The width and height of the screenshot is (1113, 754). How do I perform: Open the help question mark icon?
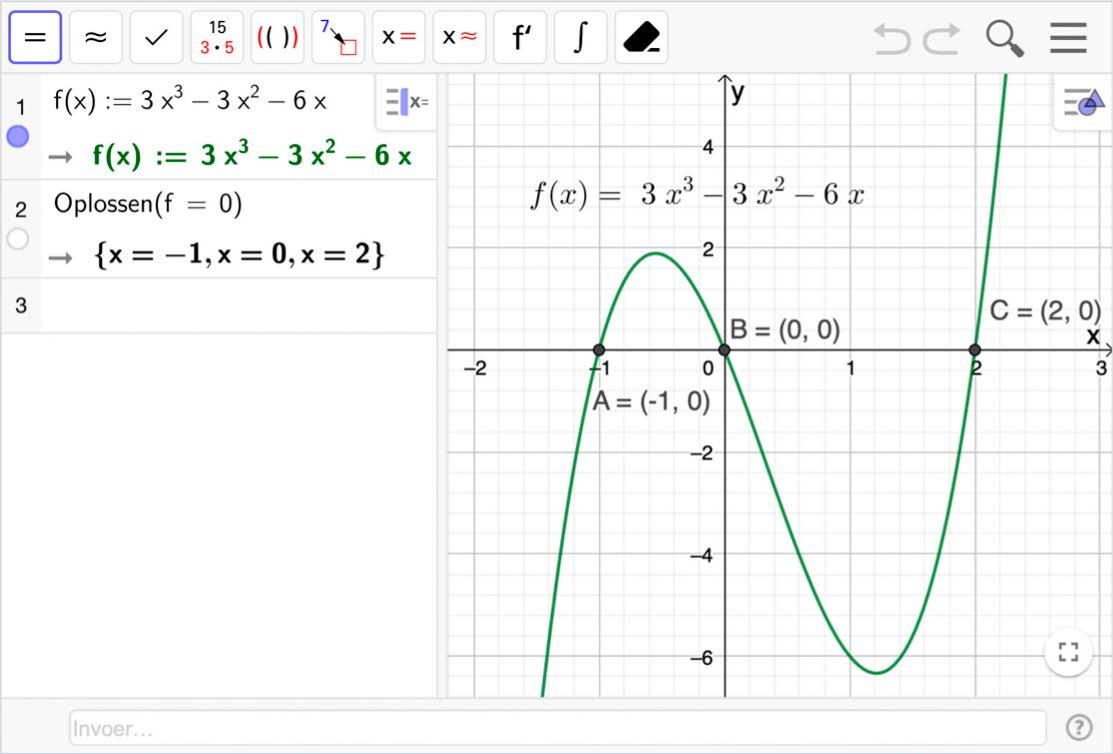pyautogui.click(x=1079, y=727)
